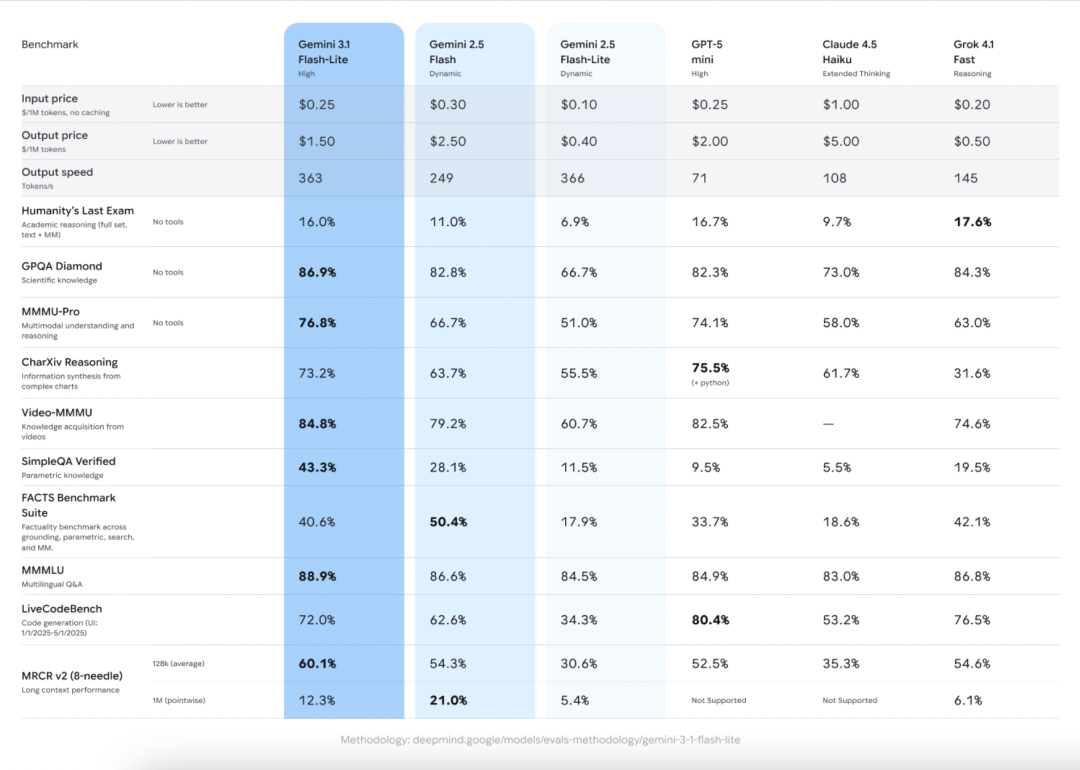
Task: Click Lower is better note for Output price
Action: (x=180, y=141)
